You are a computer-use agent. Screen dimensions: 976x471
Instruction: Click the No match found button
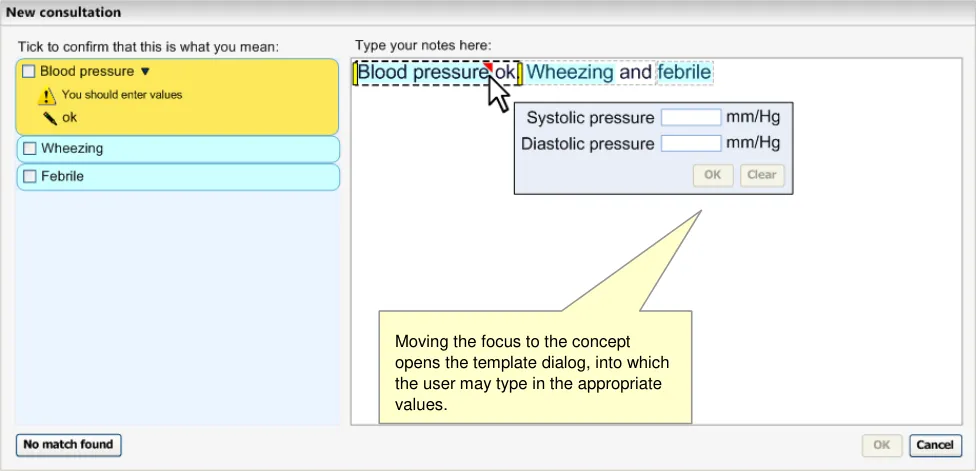click(68, 444)
